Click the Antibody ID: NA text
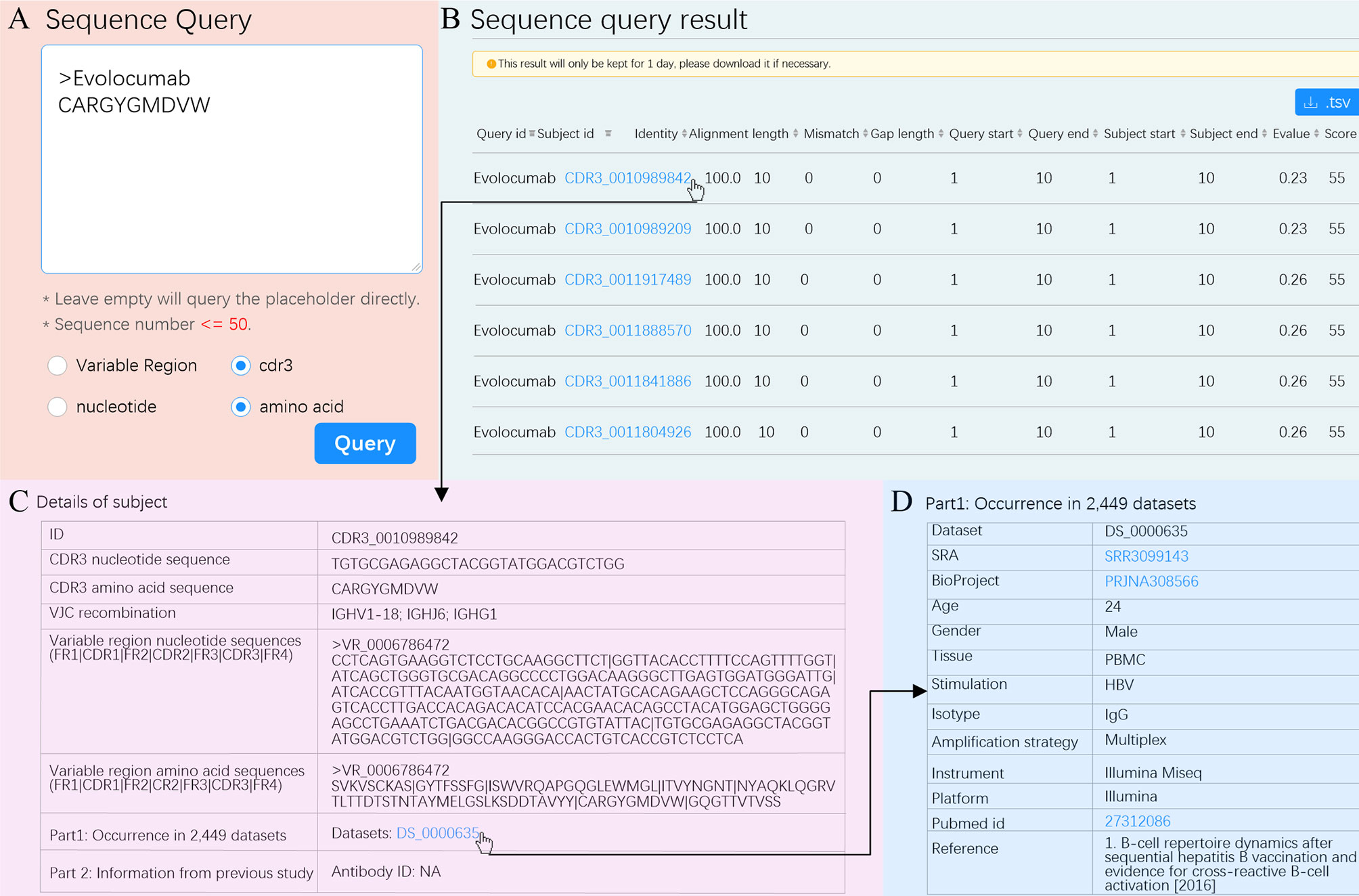The image size is (1359, 896). click(x=386, y=872)
